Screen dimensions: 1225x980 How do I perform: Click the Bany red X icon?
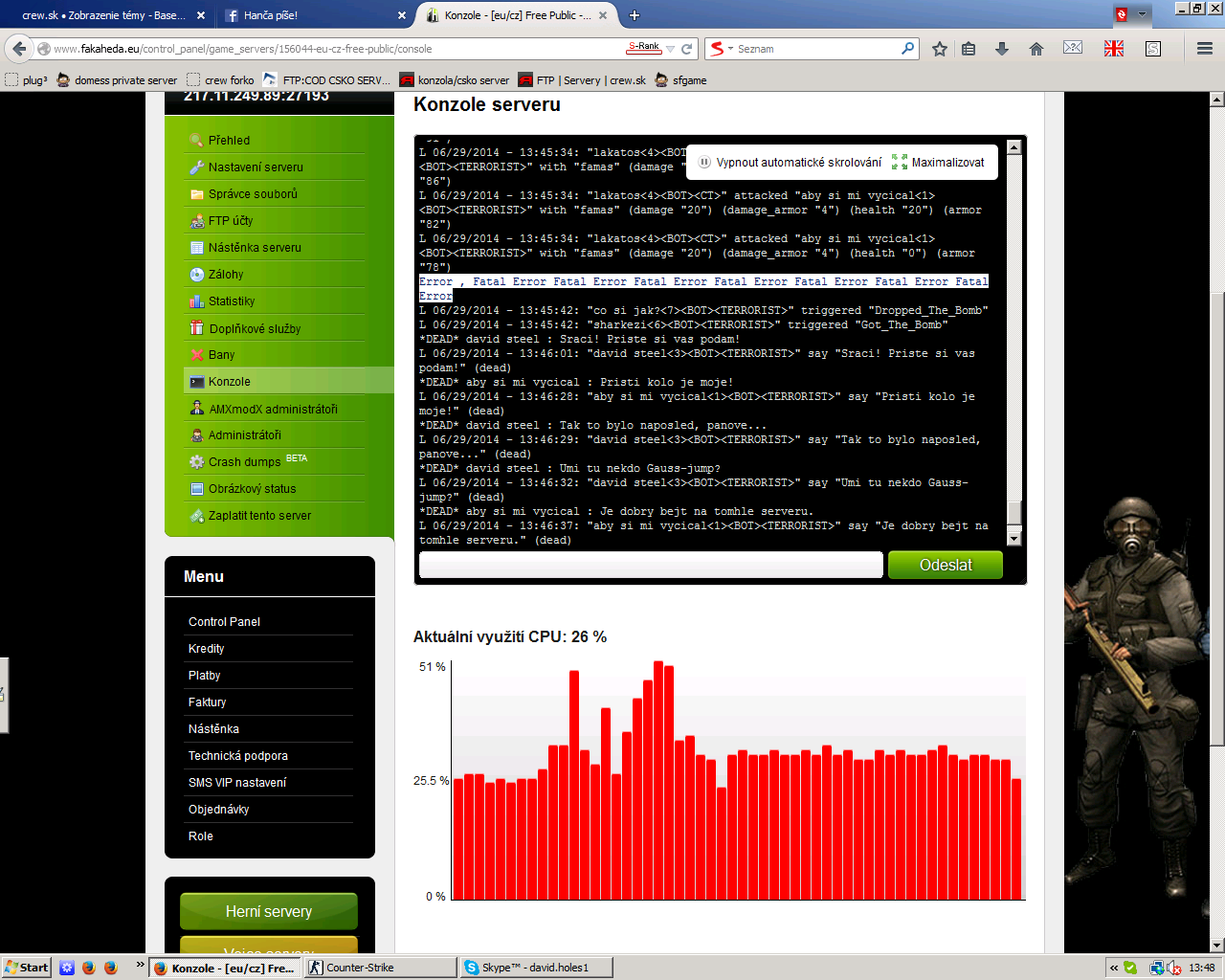tap(197, 355)
